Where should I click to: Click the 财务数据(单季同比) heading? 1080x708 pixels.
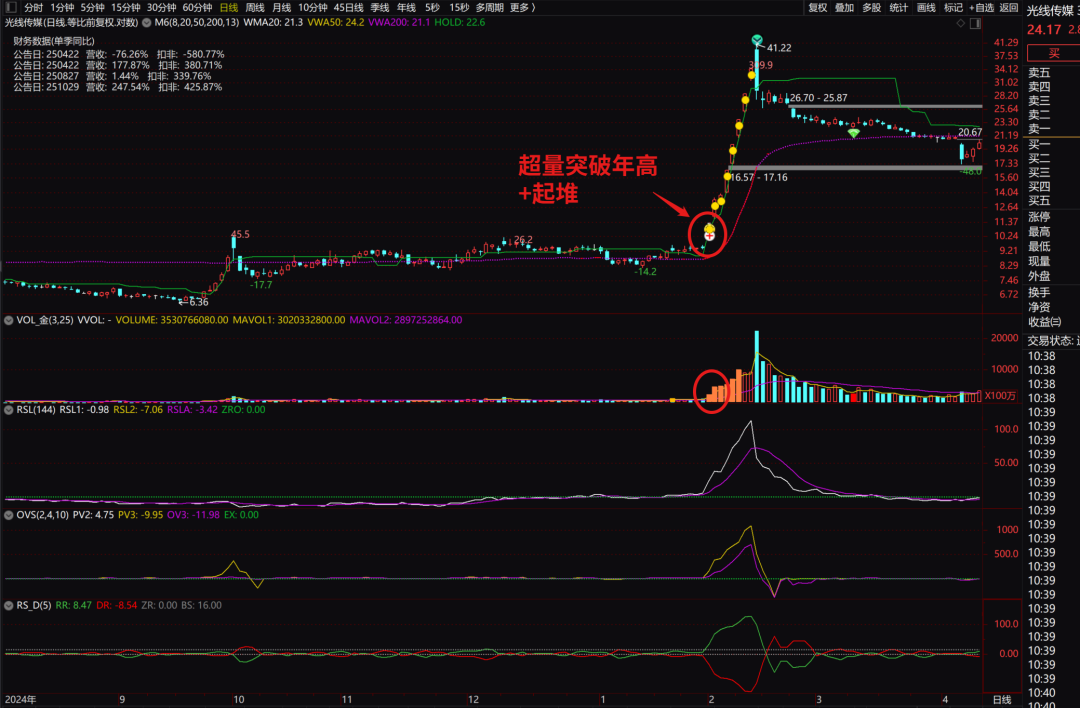pyautogui.click(x=54, y=41)
